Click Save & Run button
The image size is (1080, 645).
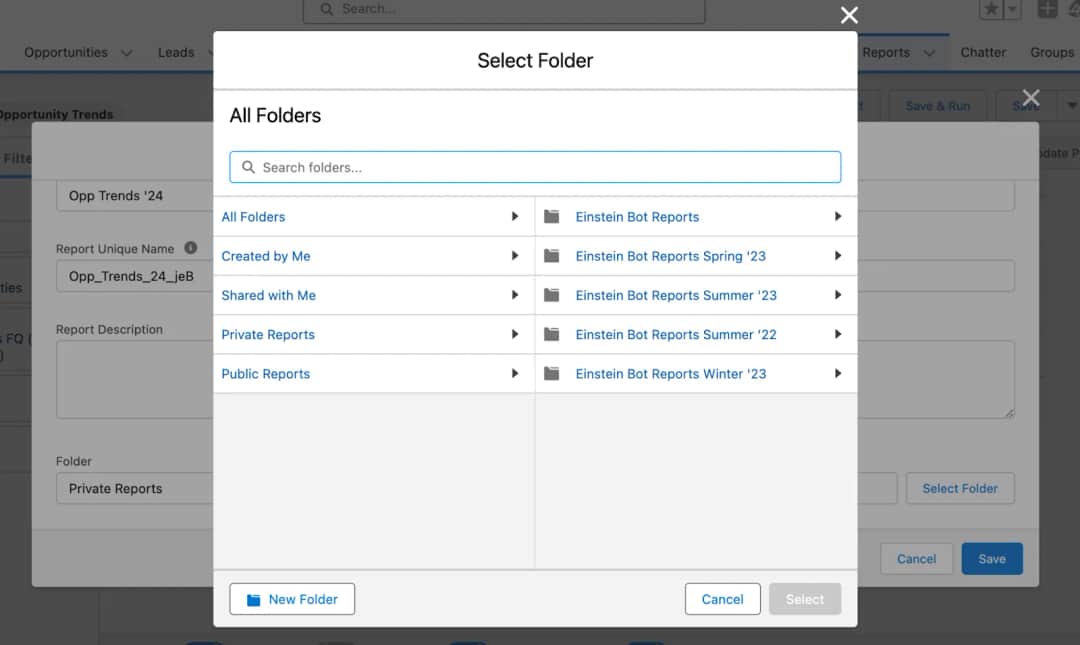pos(937,106)
